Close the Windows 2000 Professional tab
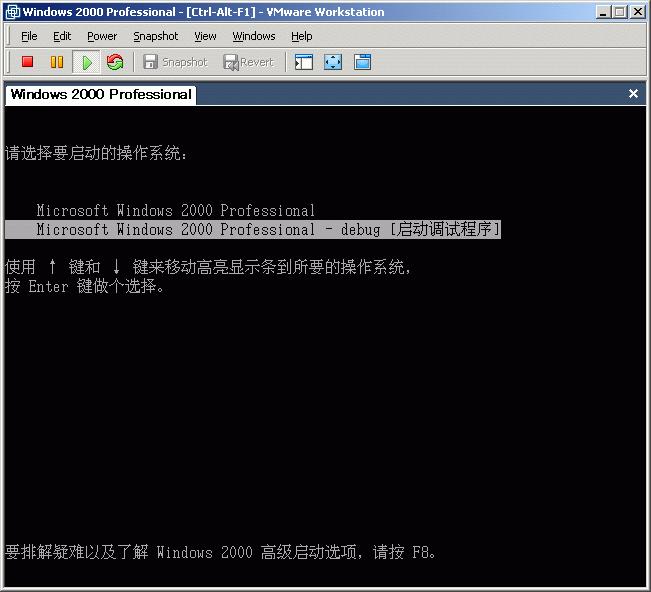The width and height of the screenshot is (651, 592). pos(633,94)
